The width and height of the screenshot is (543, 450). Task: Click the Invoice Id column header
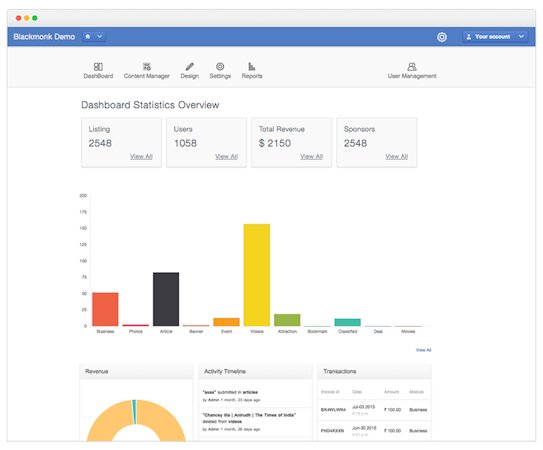tap(330, 392)
